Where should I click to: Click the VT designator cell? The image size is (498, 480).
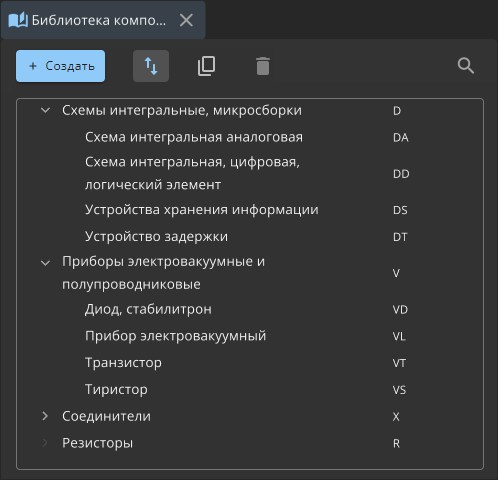pos(399,363)
